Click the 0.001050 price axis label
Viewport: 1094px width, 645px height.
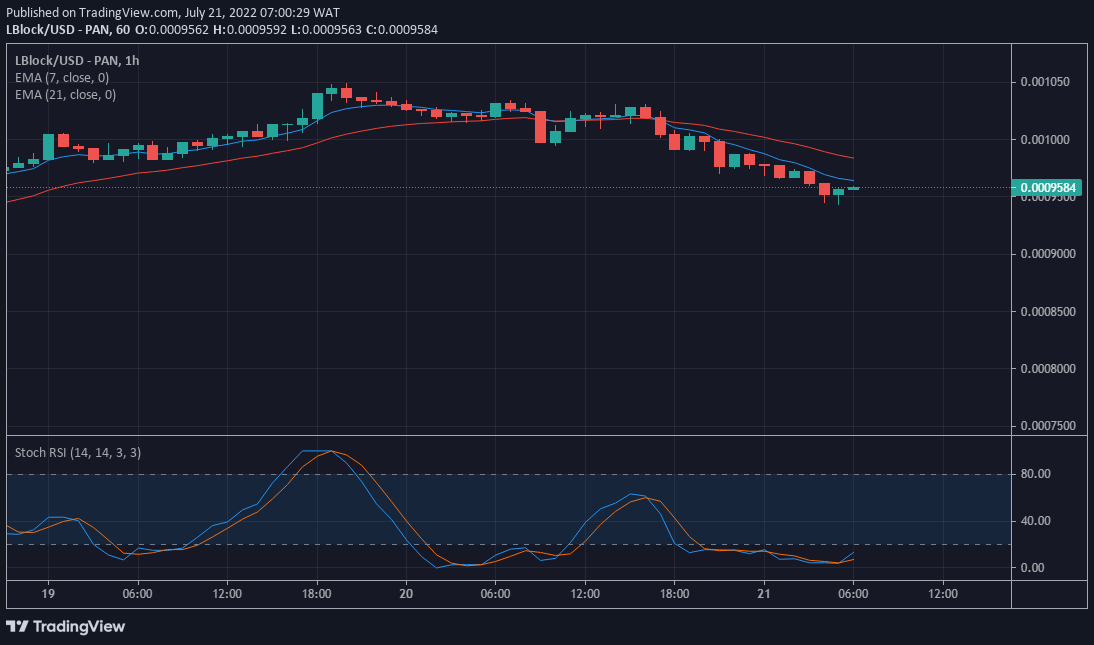pyautogui.click(x=1044, y=82)
